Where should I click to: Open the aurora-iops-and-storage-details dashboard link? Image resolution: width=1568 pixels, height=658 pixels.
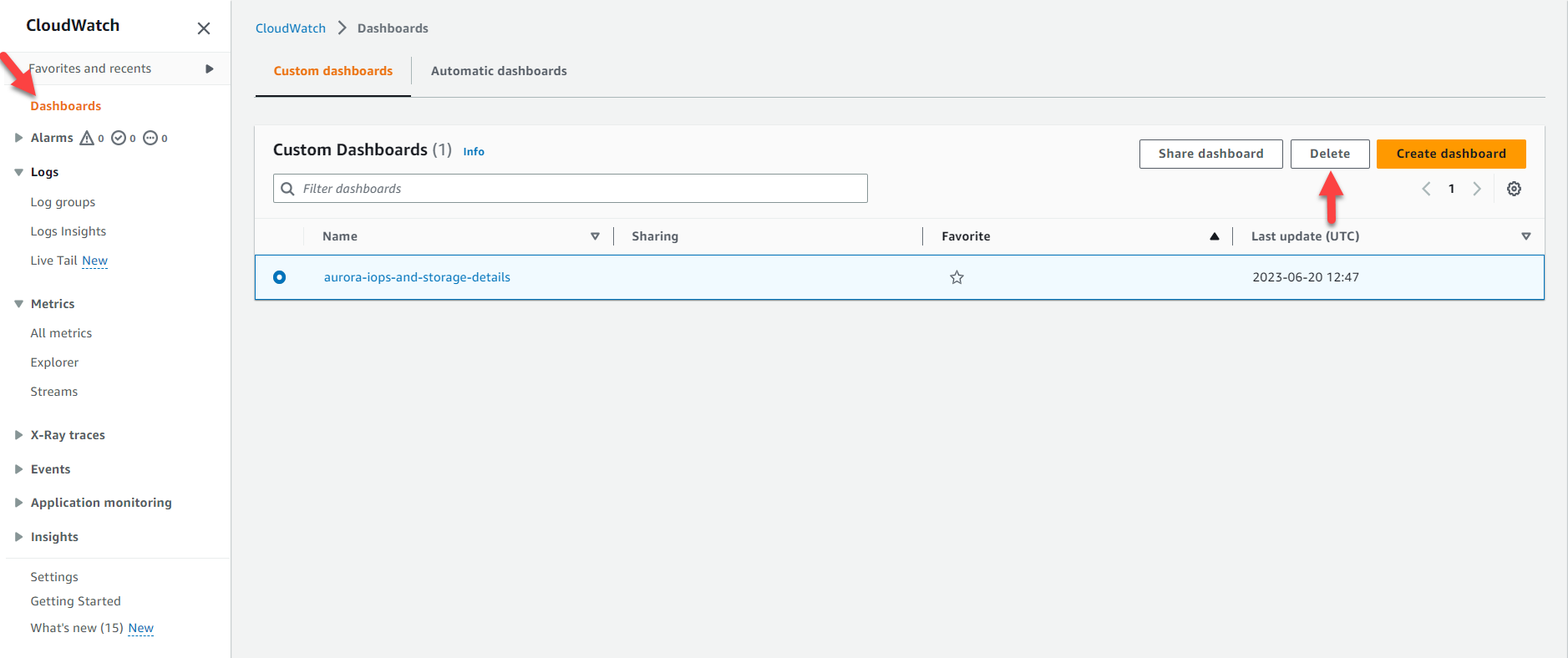[x=417, y=277]
